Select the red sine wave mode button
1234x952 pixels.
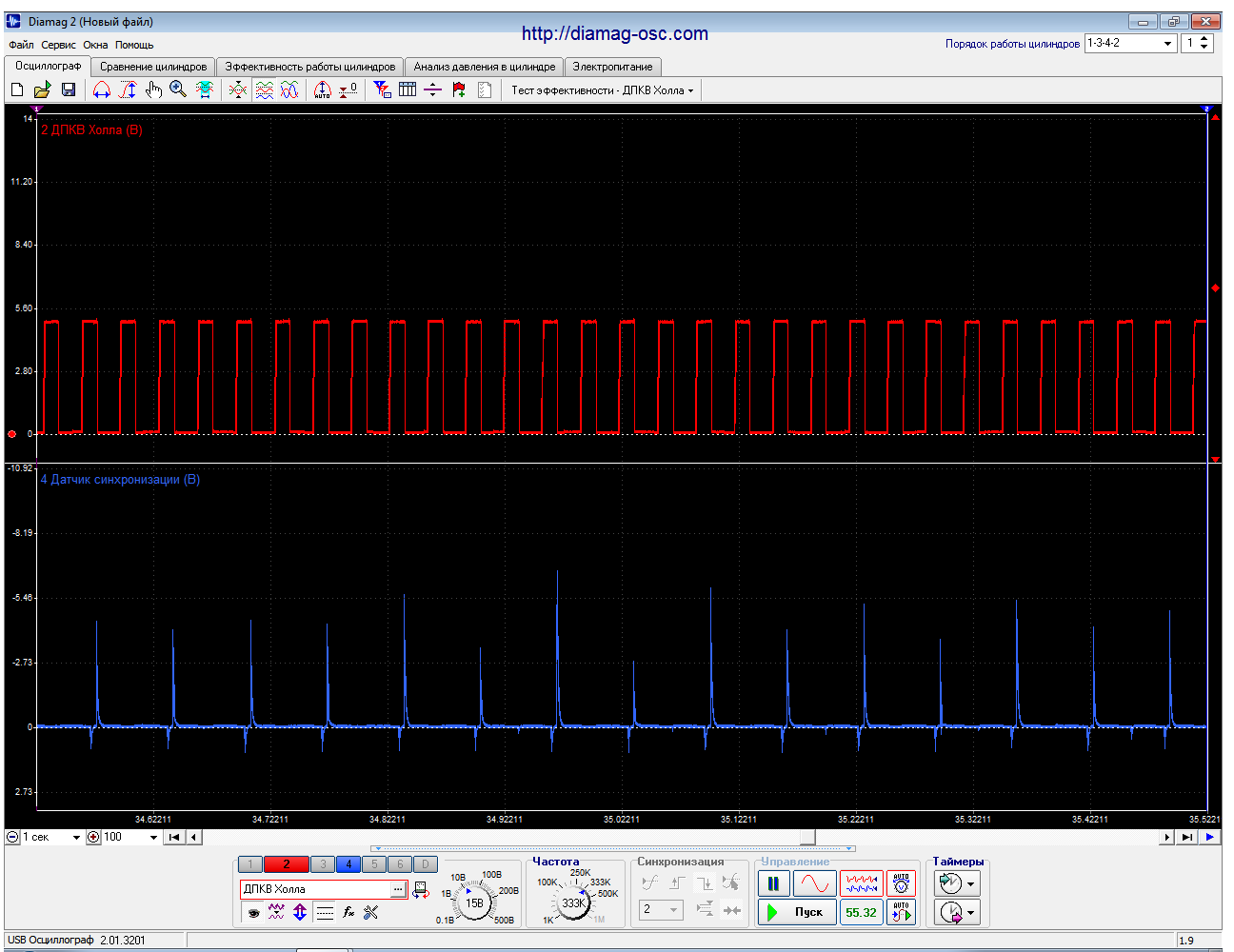[x=815, y=883]
